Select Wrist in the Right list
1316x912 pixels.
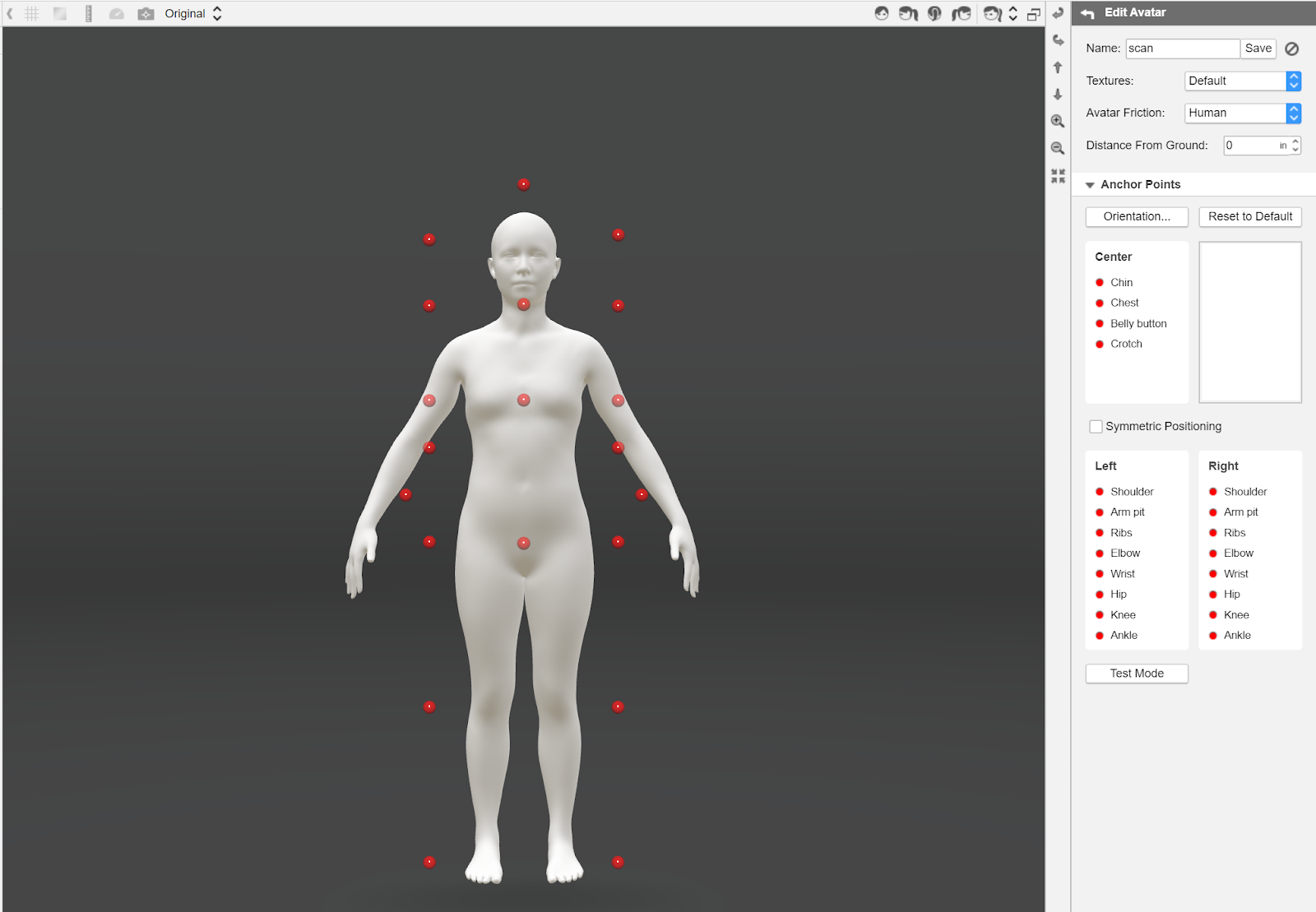point(1235,574)
